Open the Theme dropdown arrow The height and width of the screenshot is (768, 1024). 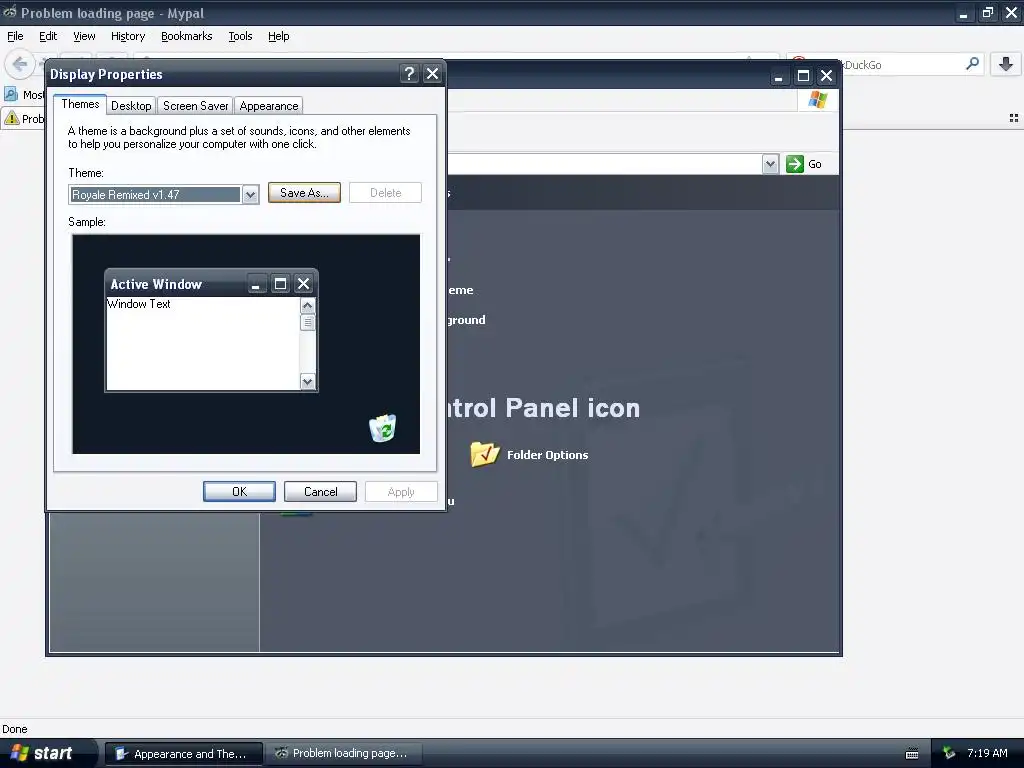point(250,195)
